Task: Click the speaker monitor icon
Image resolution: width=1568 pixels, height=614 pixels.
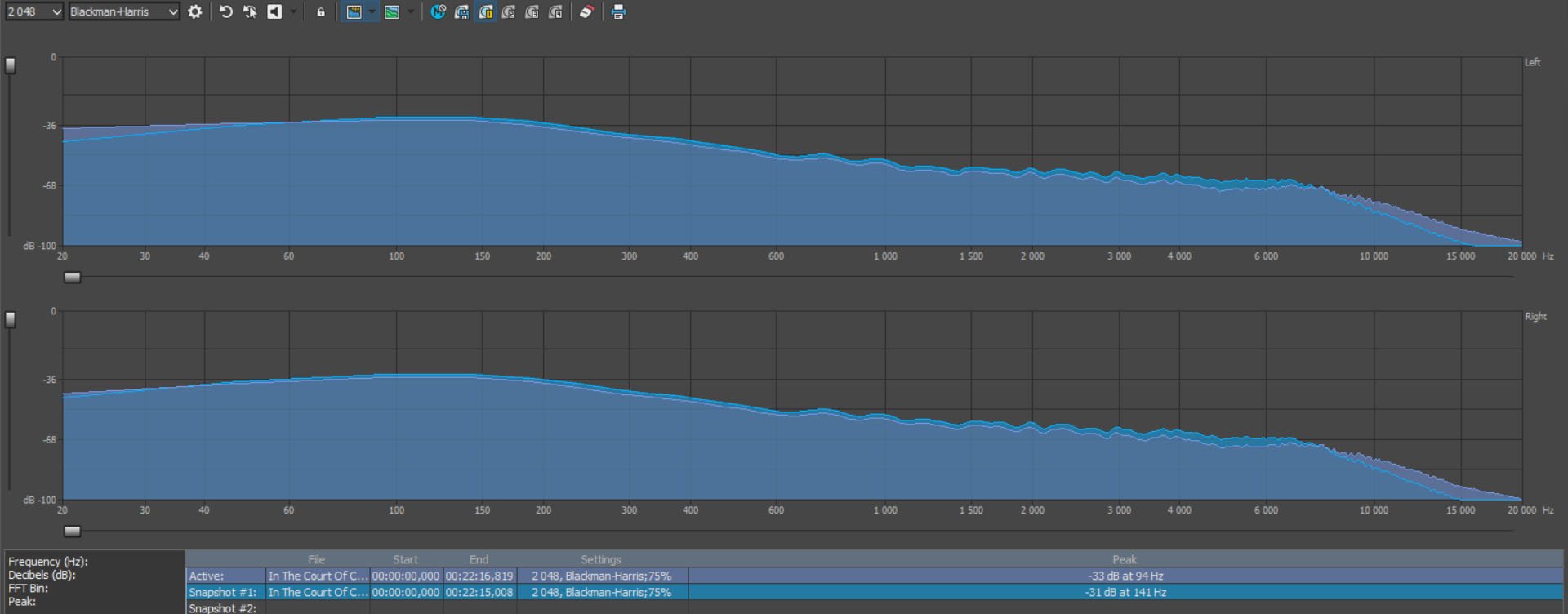Action: click(x=274, y=11)
